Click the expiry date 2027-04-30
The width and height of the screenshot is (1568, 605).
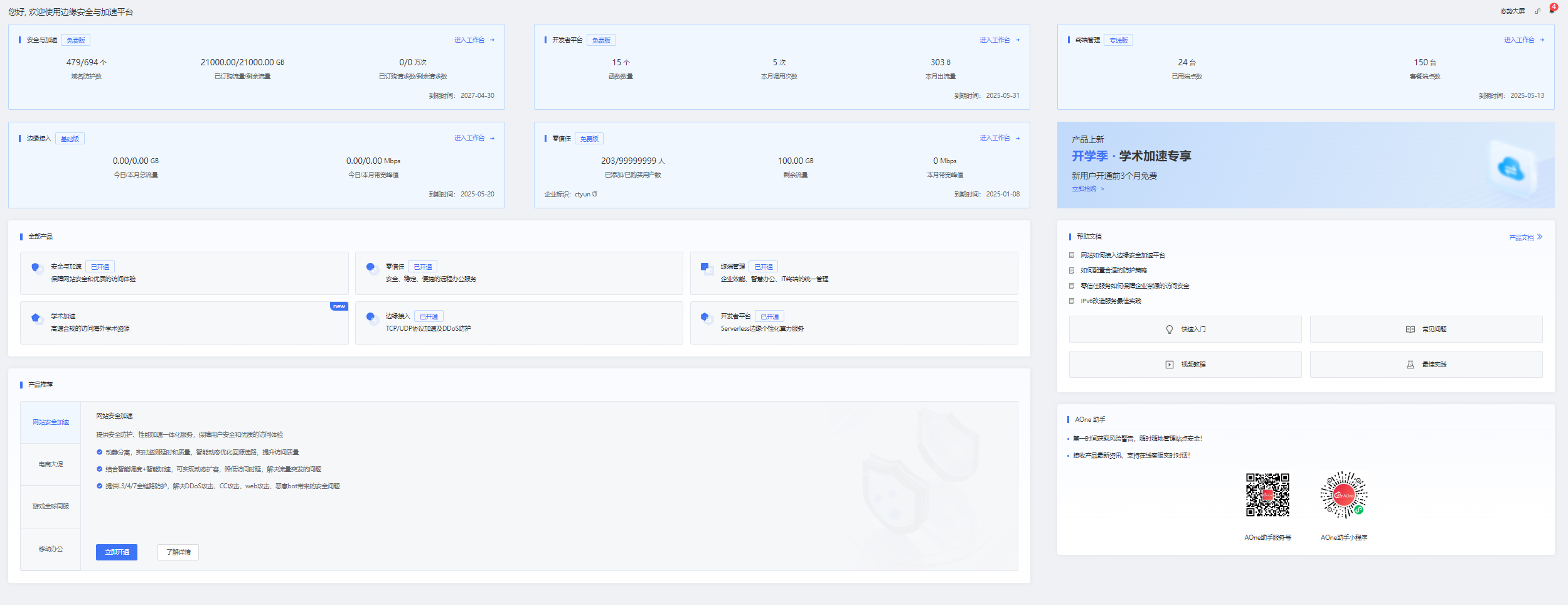477,96
